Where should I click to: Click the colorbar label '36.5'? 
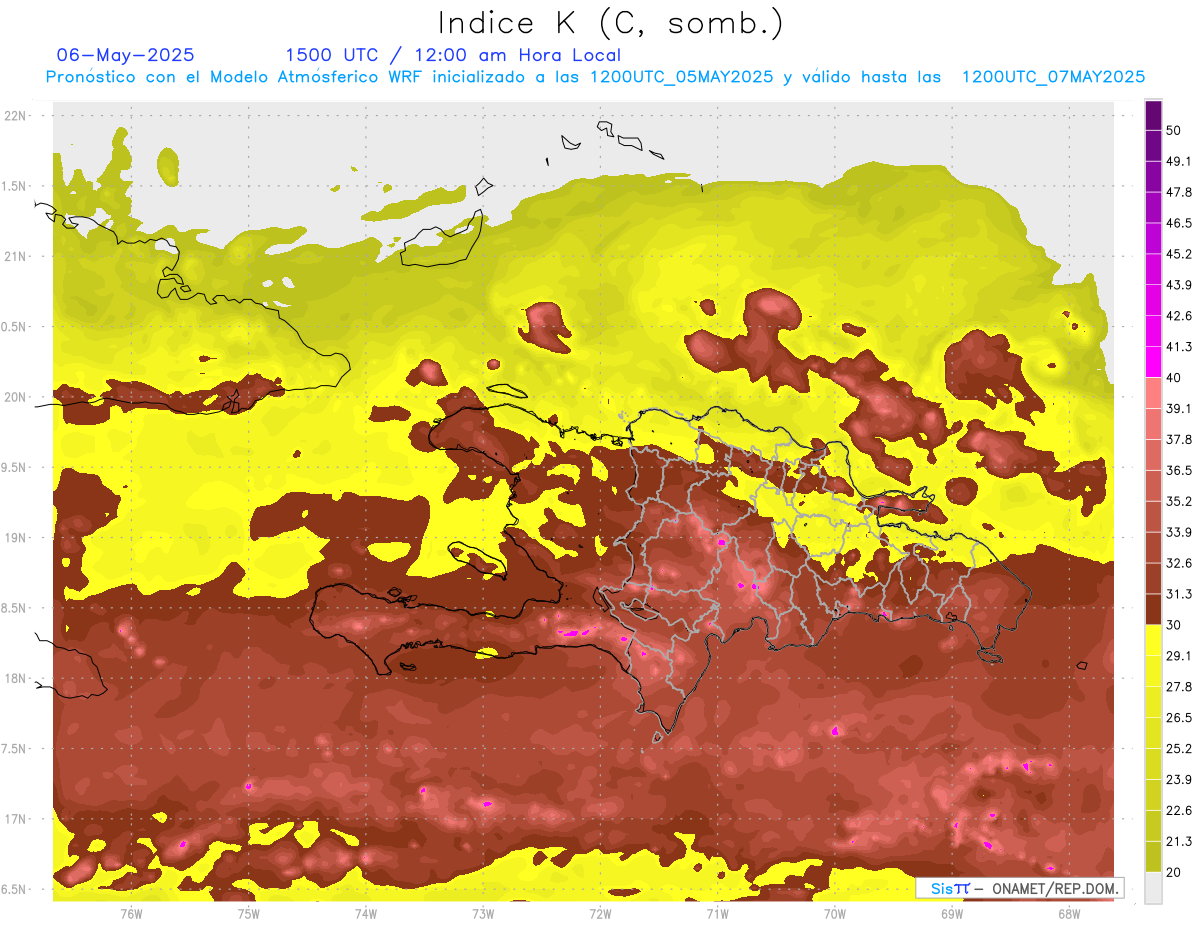pos(1179,471)
